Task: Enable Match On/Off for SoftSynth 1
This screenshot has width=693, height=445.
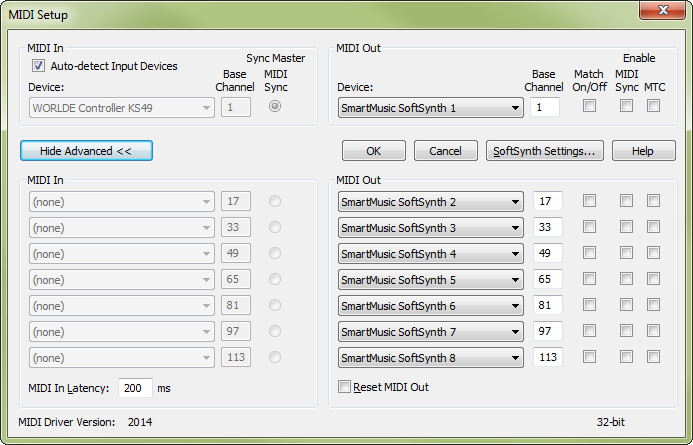Action: pyautogui.click(x=590, y=106)
